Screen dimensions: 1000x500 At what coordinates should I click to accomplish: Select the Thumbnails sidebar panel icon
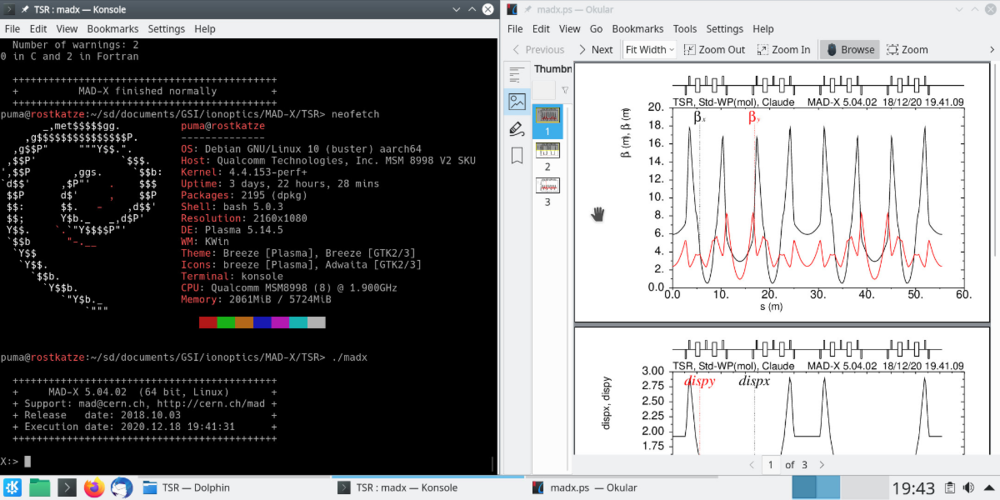coord(517,101)
